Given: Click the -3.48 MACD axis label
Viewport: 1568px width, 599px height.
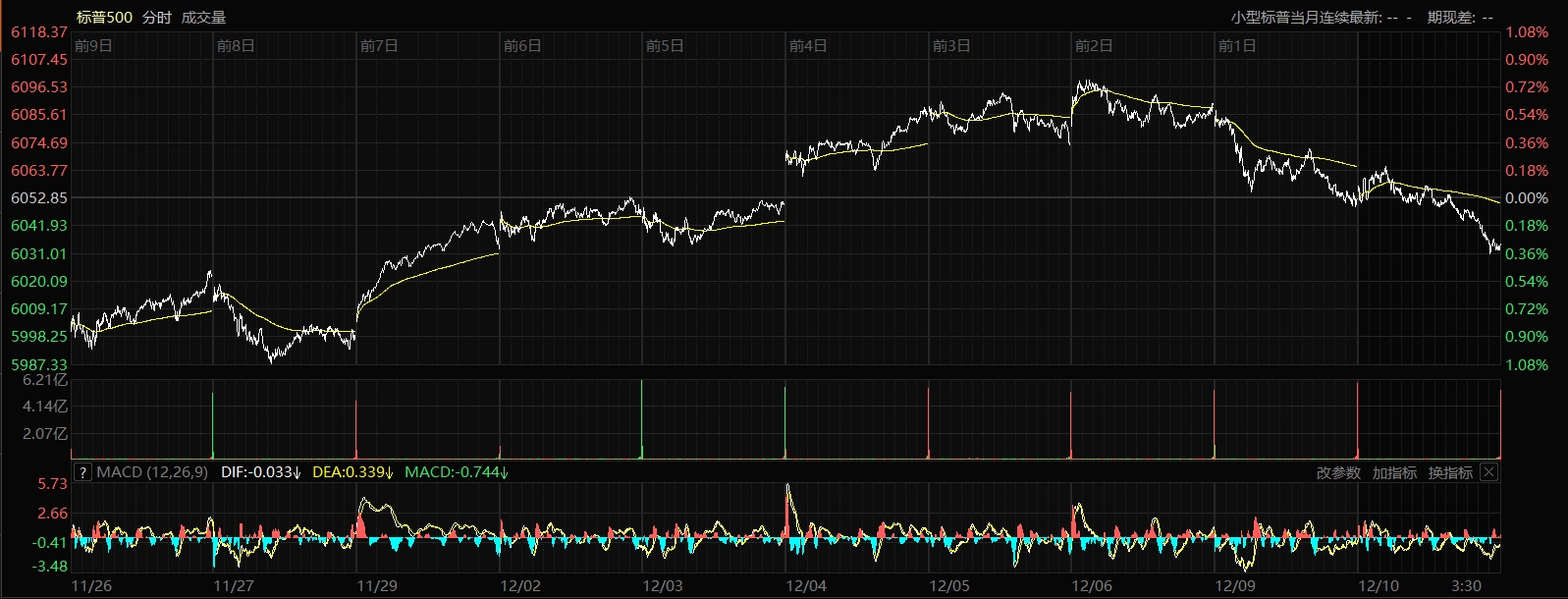Looking at the screenshot, I should 51,567.
